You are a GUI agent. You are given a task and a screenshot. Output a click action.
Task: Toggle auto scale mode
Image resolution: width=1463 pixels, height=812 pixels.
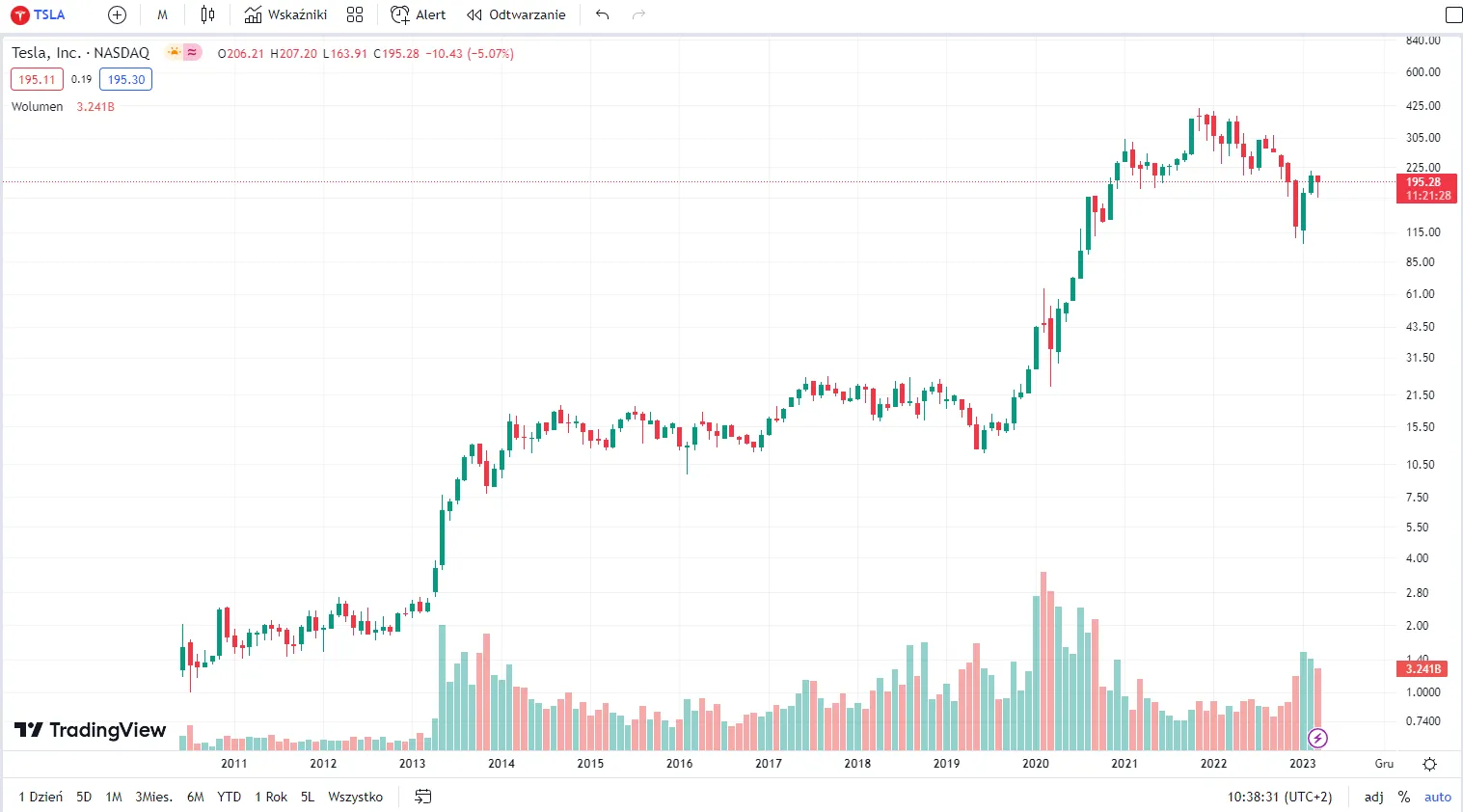pos(1438,797)
